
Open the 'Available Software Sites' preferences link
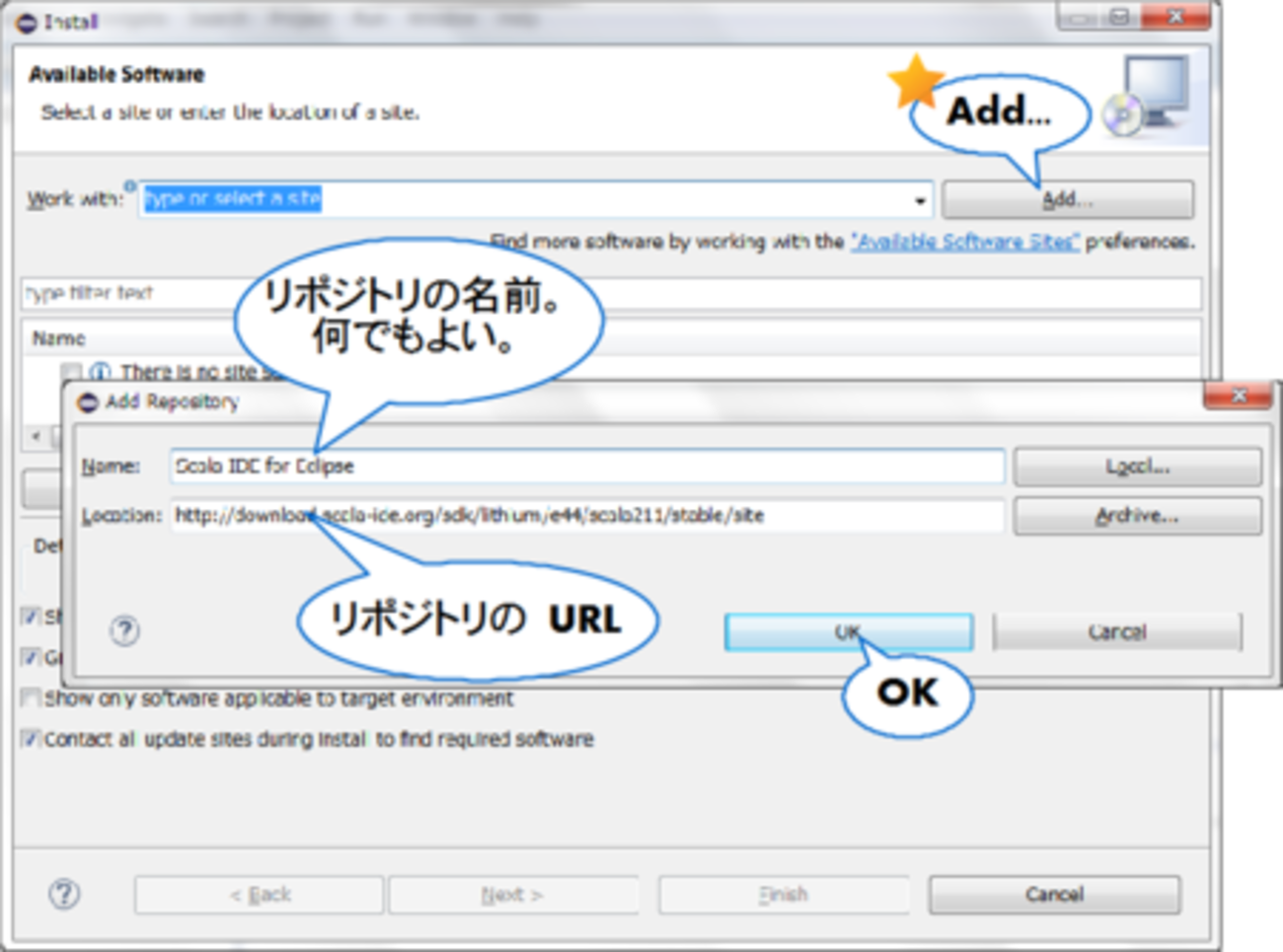965,242
